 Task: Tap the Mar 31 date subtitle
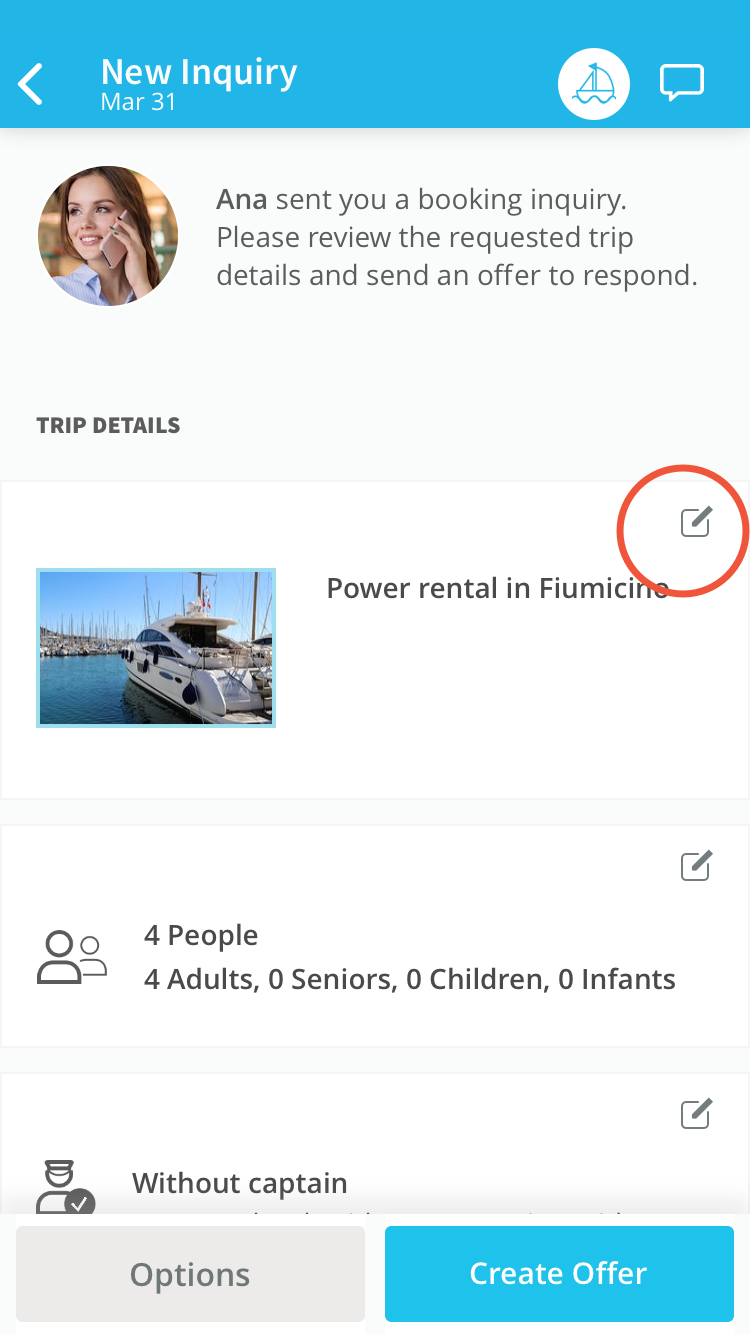point(139,101)
